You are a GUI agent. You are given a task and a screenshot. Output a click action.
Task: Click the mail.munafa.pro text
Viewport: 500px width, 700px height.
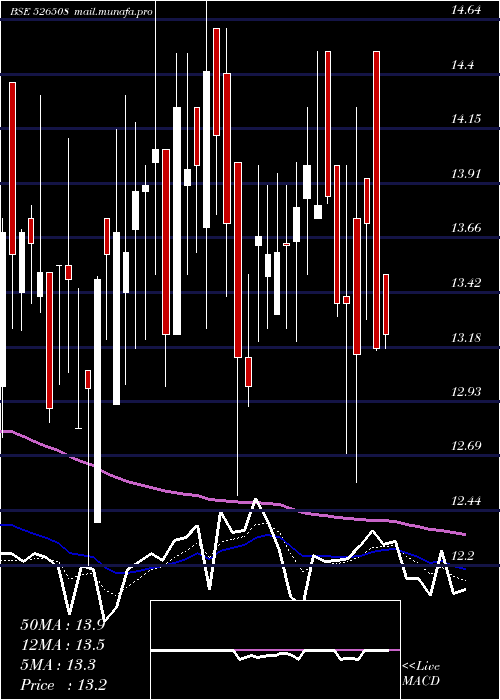pyautogui.click(x=113, y=12)
